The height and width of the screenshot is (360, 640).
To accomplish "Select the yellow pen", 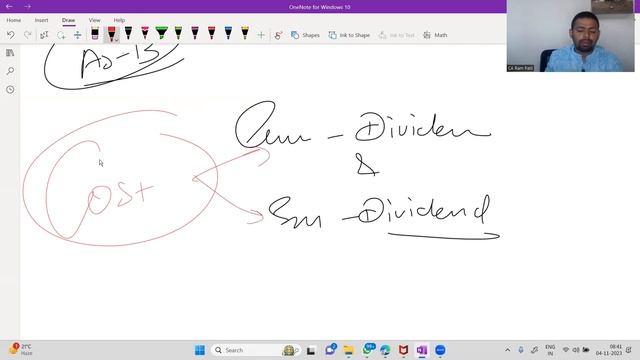I will [244, 33].
